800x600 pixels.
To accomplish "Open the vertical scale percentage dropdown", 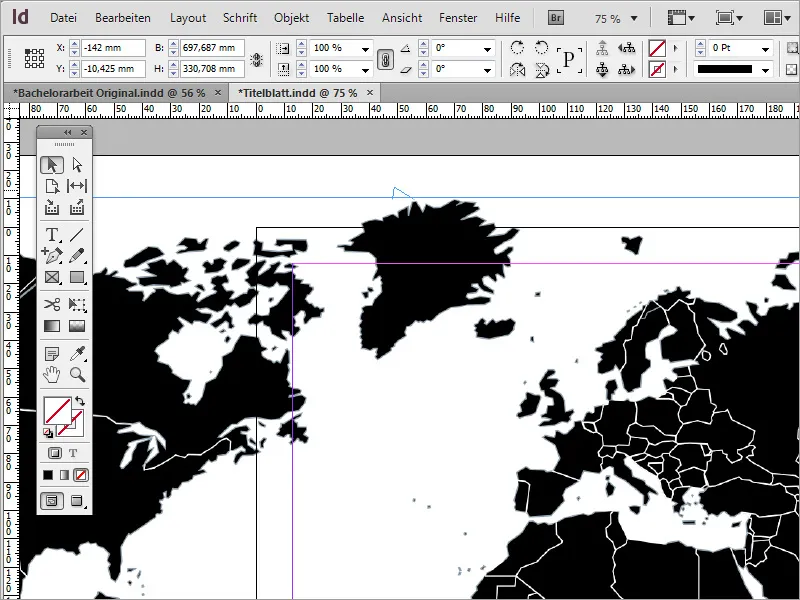I will tap(365, 70).
